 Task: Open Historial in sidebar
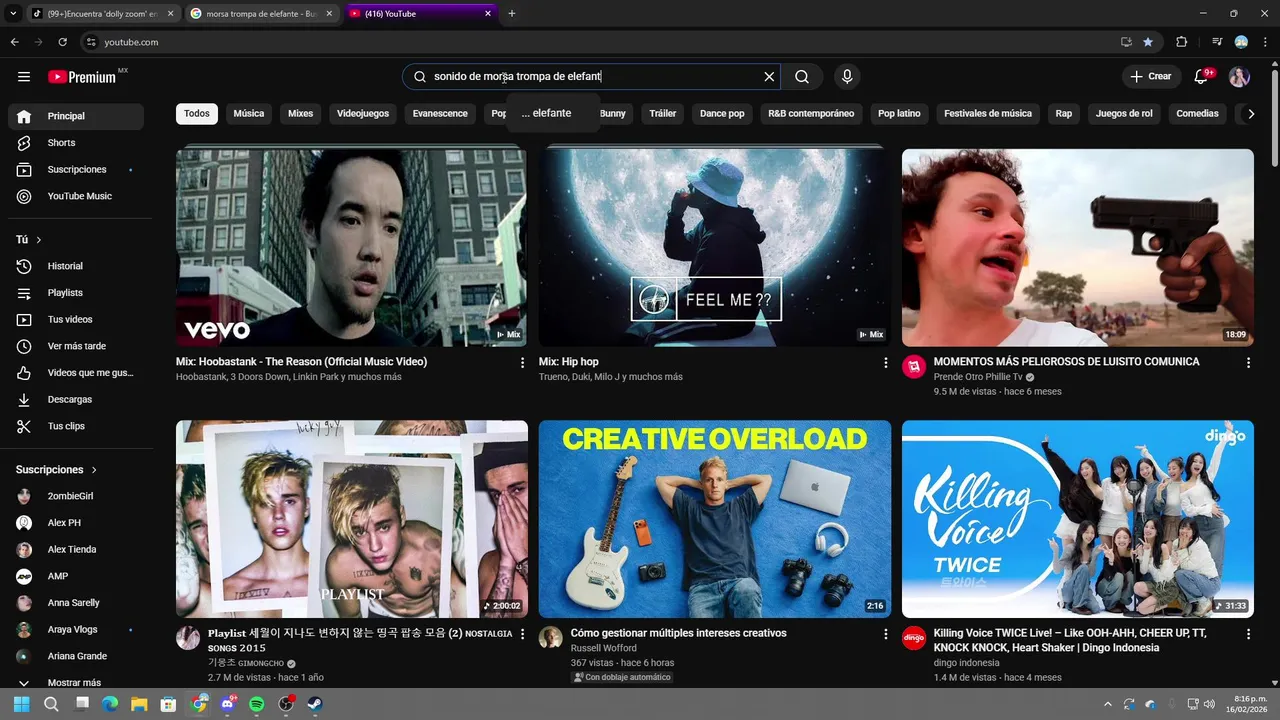pyautogui.click(x=76, y=266)
